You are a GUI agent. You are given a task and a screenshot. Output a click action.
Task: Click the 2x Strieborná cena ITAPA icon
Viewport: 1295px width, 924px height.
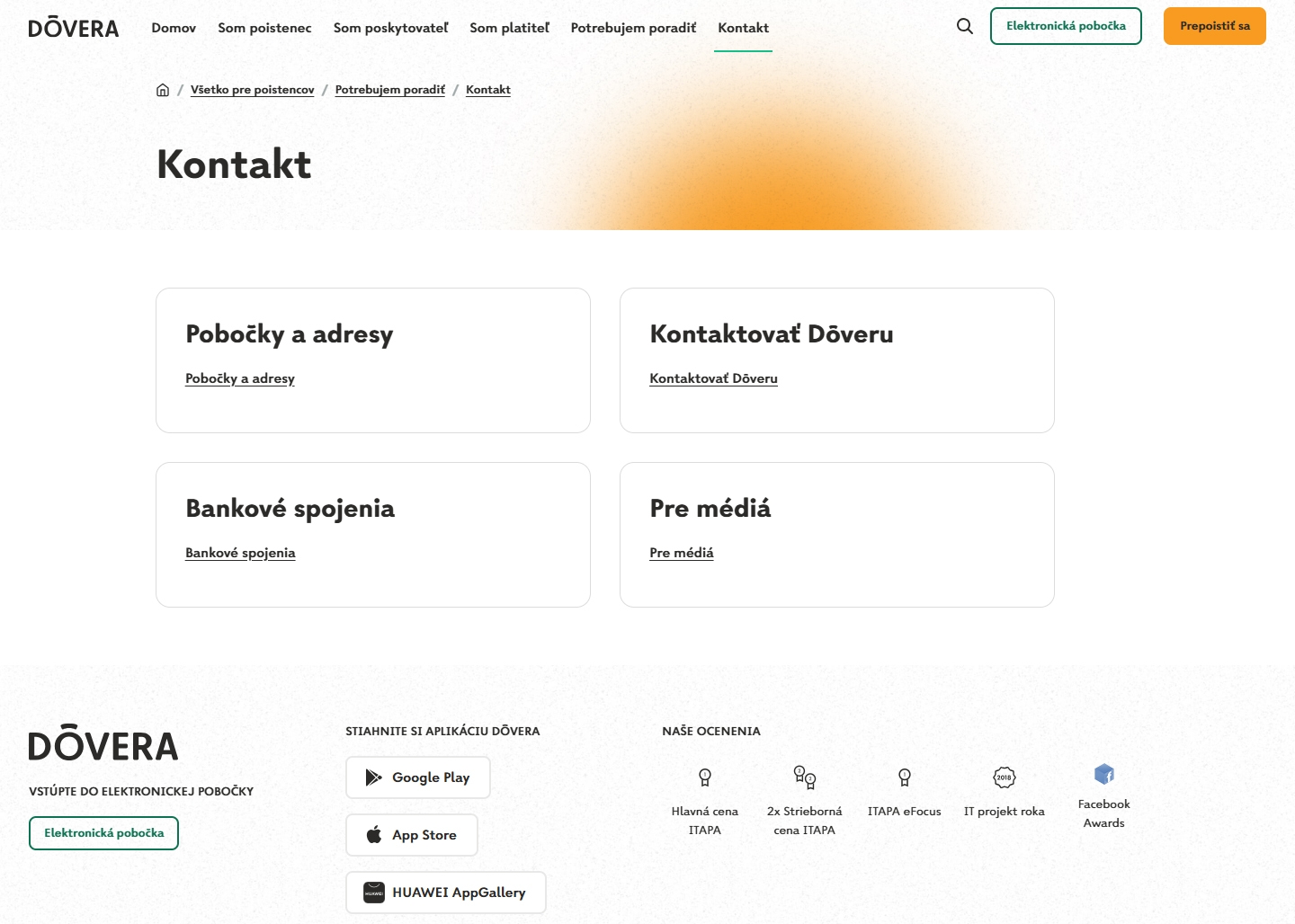click(x=803, y=775)
